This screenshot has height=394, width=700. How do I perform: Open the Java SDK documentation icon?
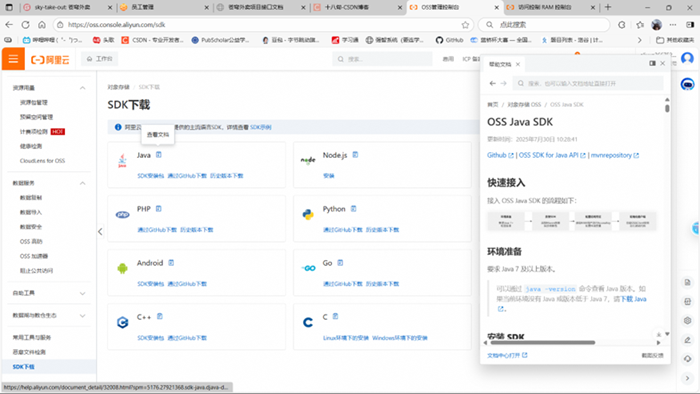158,155
